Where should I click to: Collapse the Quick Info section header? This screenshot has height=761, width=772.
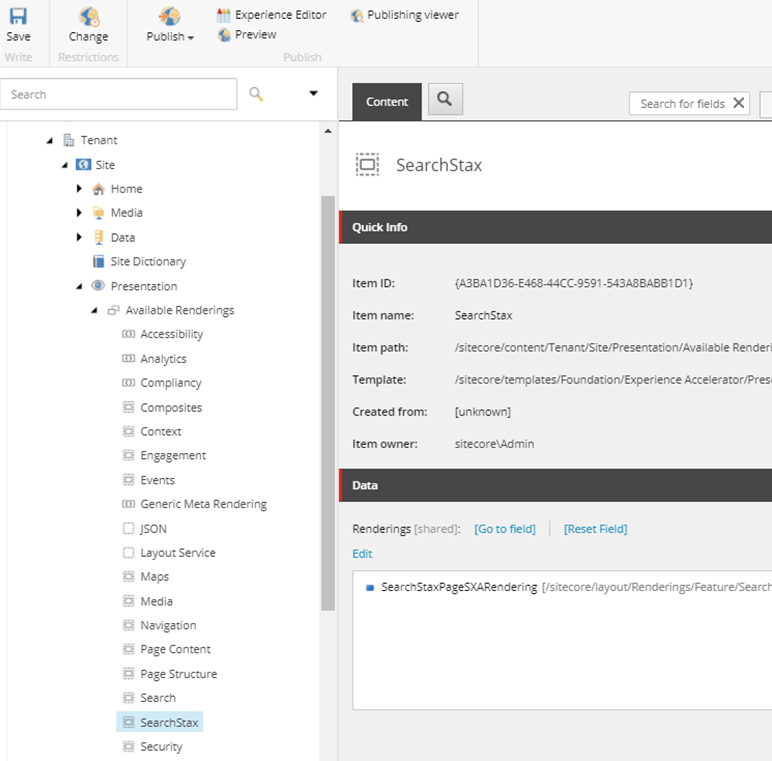555,227
